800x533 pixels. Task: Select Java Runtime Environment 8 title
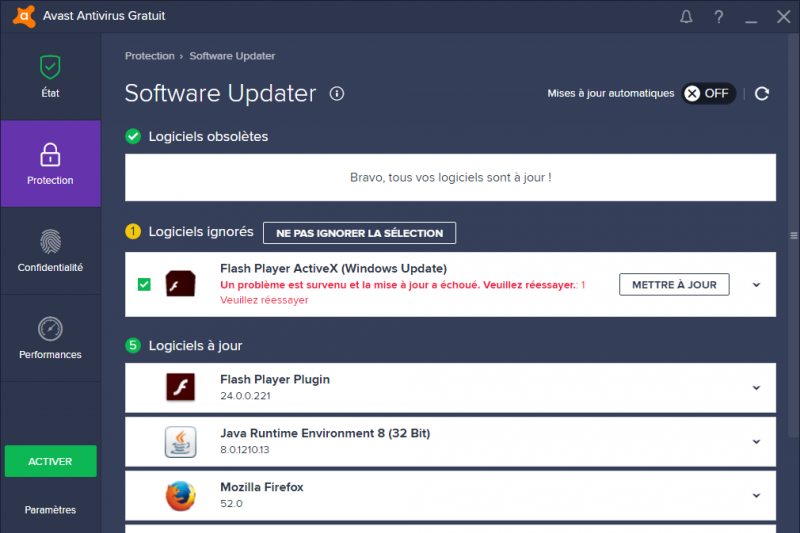[325, 434]
